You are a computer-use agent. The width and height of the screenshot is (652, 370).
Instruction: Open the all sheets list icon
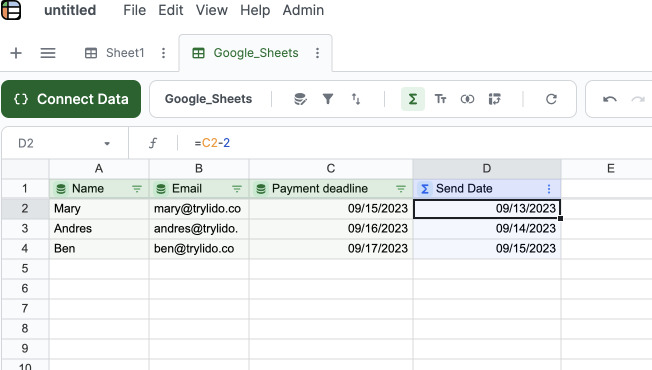click(x=48, y=53)
